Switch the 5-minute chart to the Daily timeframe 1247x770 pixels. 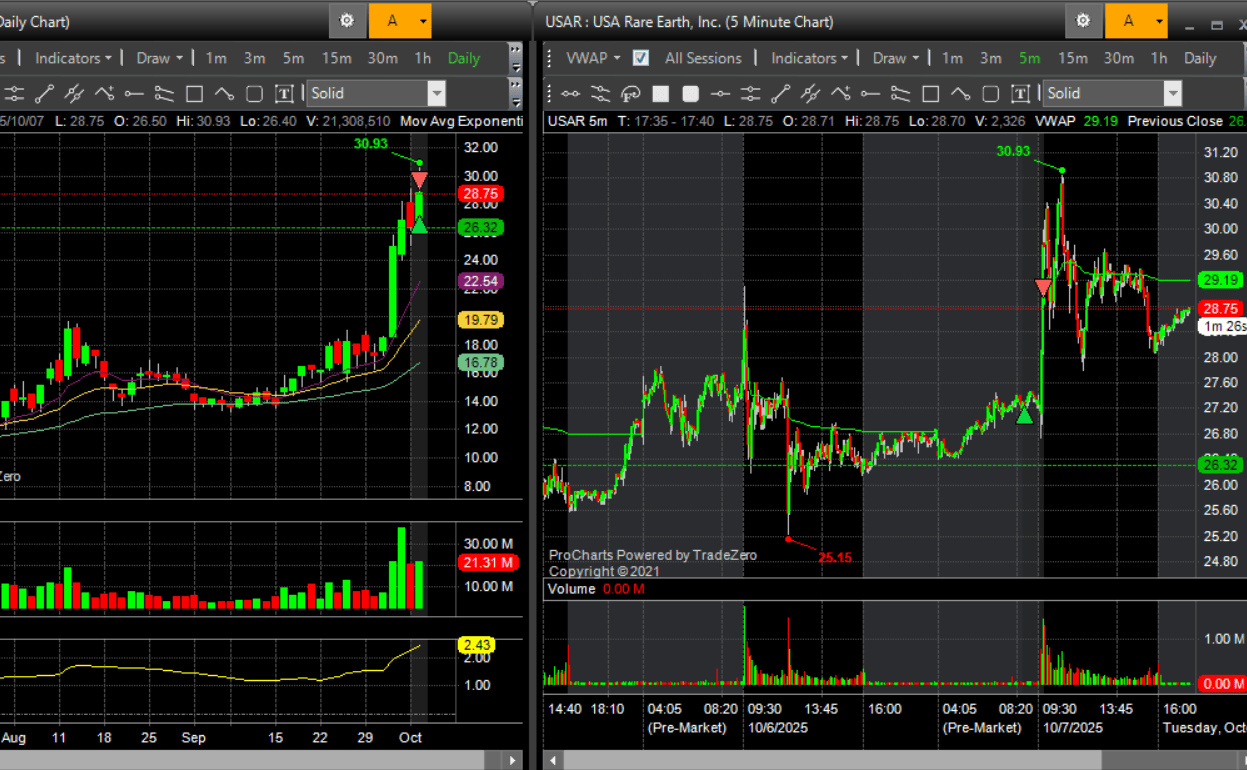coord(1200,58)
